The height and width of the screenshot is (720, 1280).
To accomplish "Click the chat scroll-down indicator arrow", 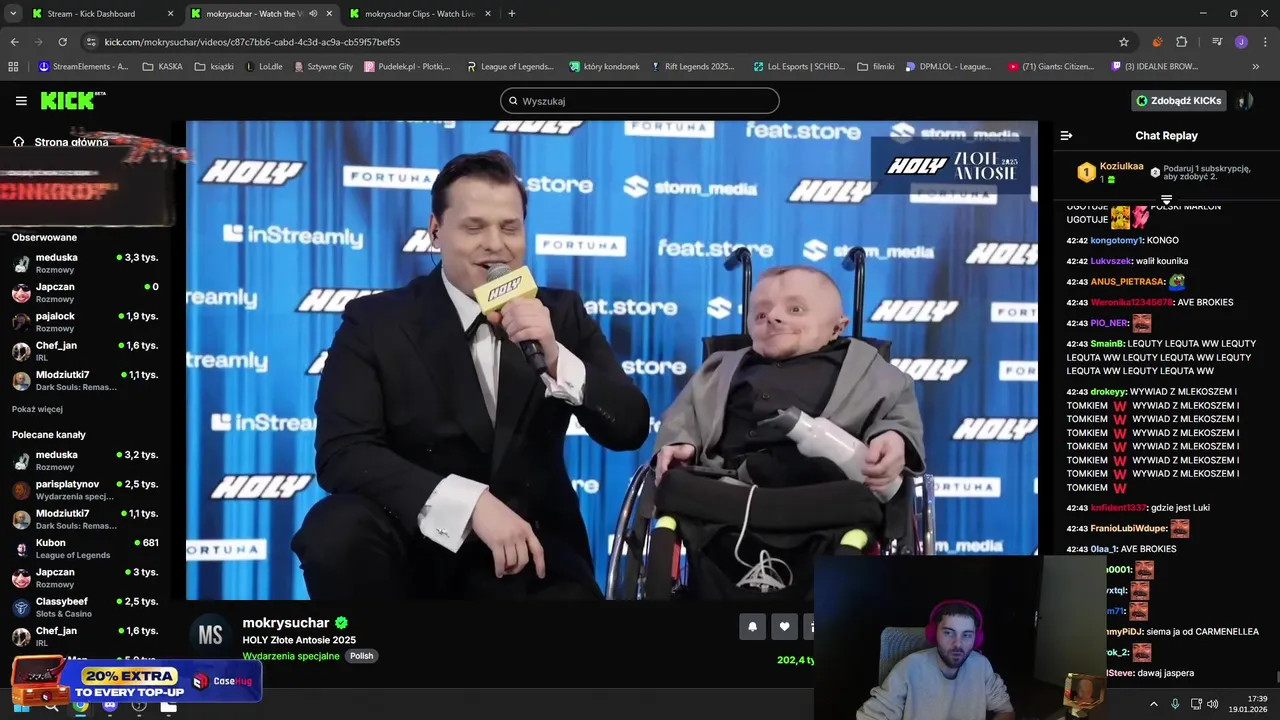I will click(x=1166, y=200).
